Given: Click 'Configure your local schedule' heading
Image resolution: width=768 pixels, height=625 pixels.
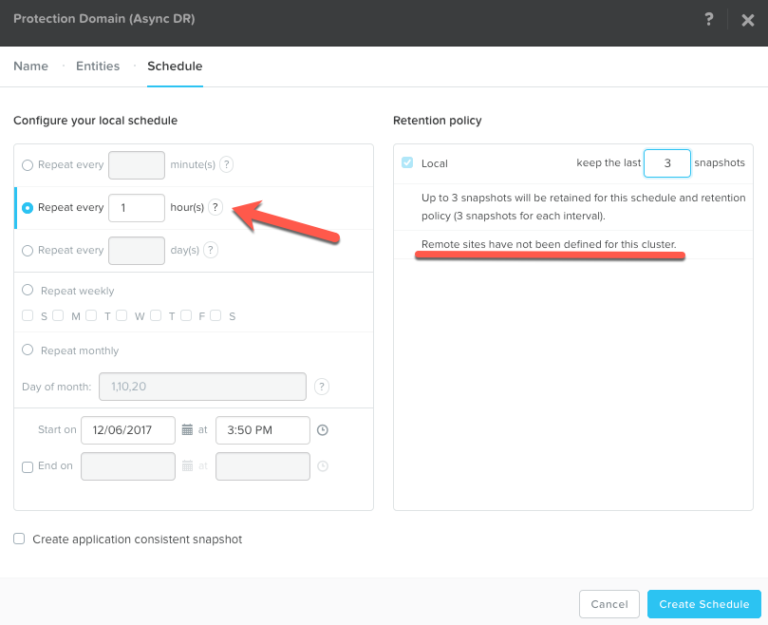Looking at the screenshot, I should pos(96,120).
